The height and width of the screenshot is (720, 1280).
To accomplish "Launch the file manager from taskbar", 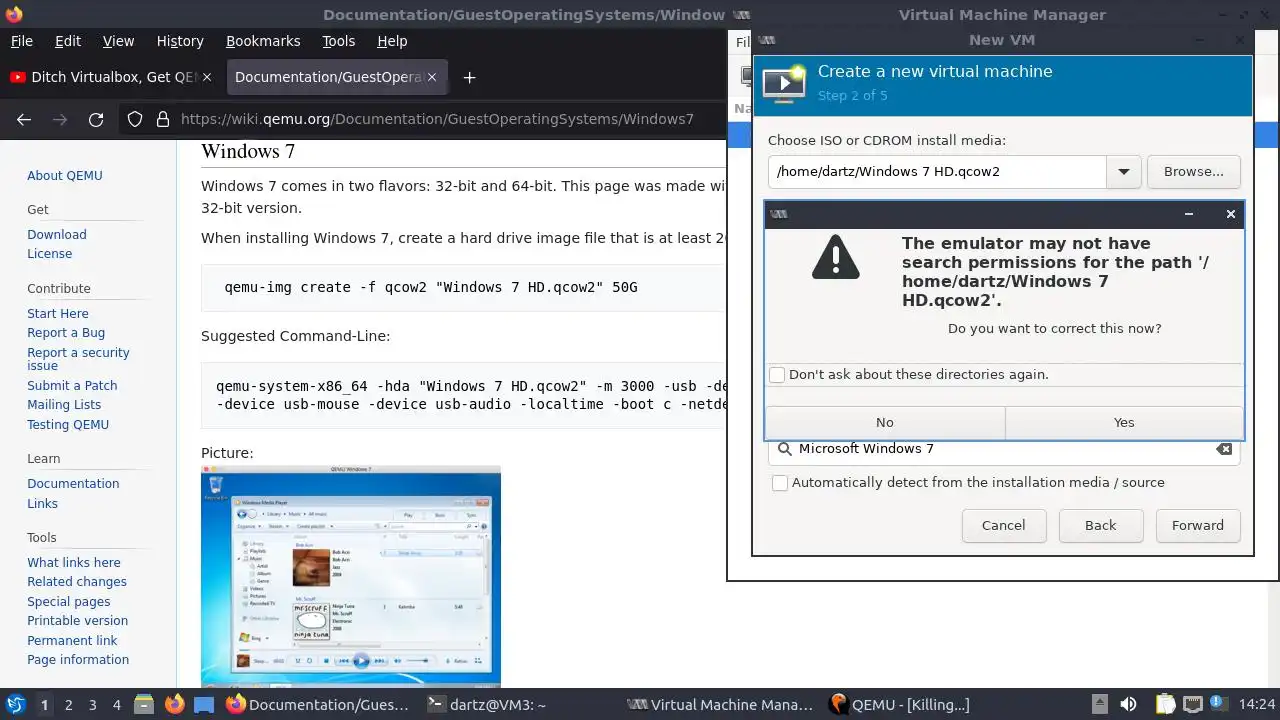I will pyautogui.click(x=143, y=704).
